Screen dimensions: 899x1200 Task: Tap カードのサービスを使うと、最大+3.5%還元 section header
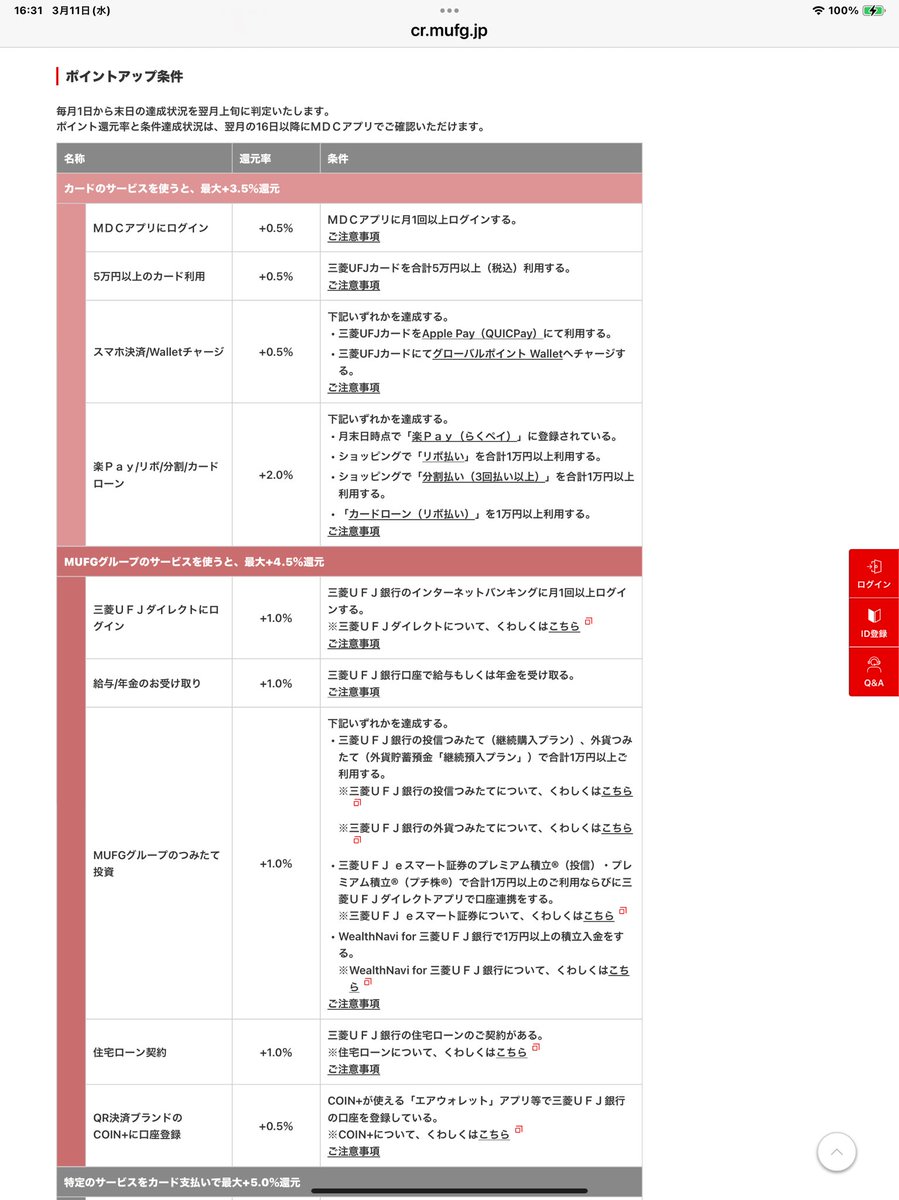pyautogui.click(x=349, y=188)
